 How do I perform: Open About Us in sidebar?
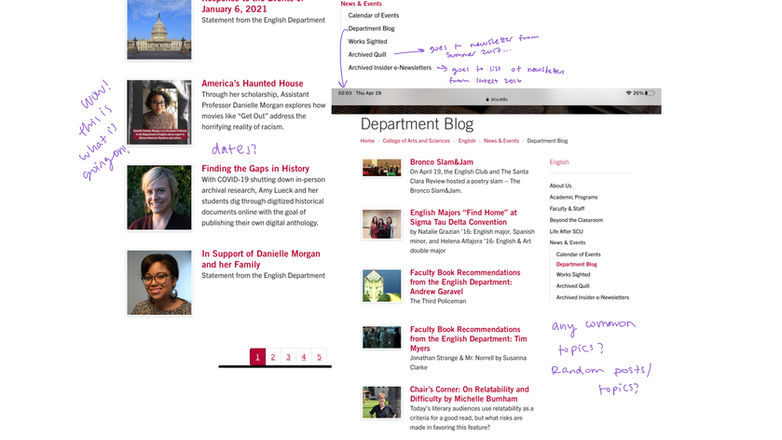coord(561,186)
